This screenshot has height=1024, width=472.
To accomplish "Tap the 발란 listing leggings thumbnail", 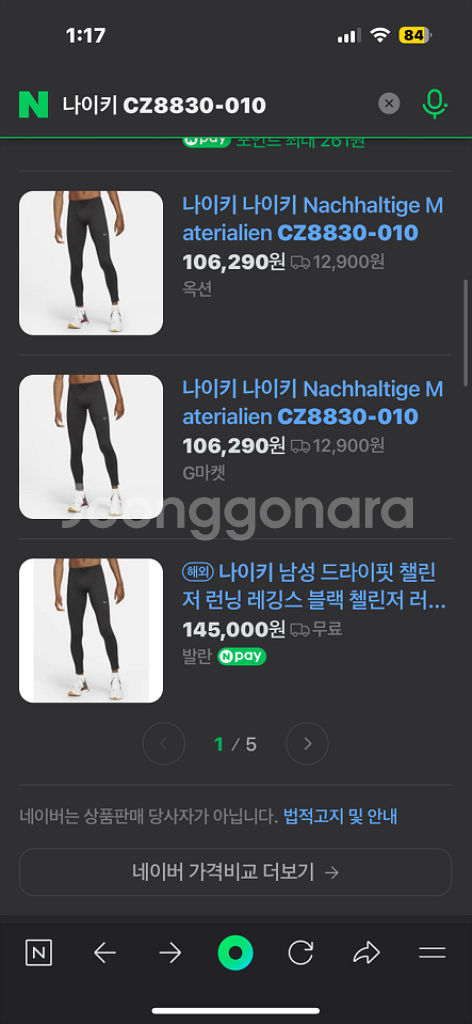I will [91, 631].
